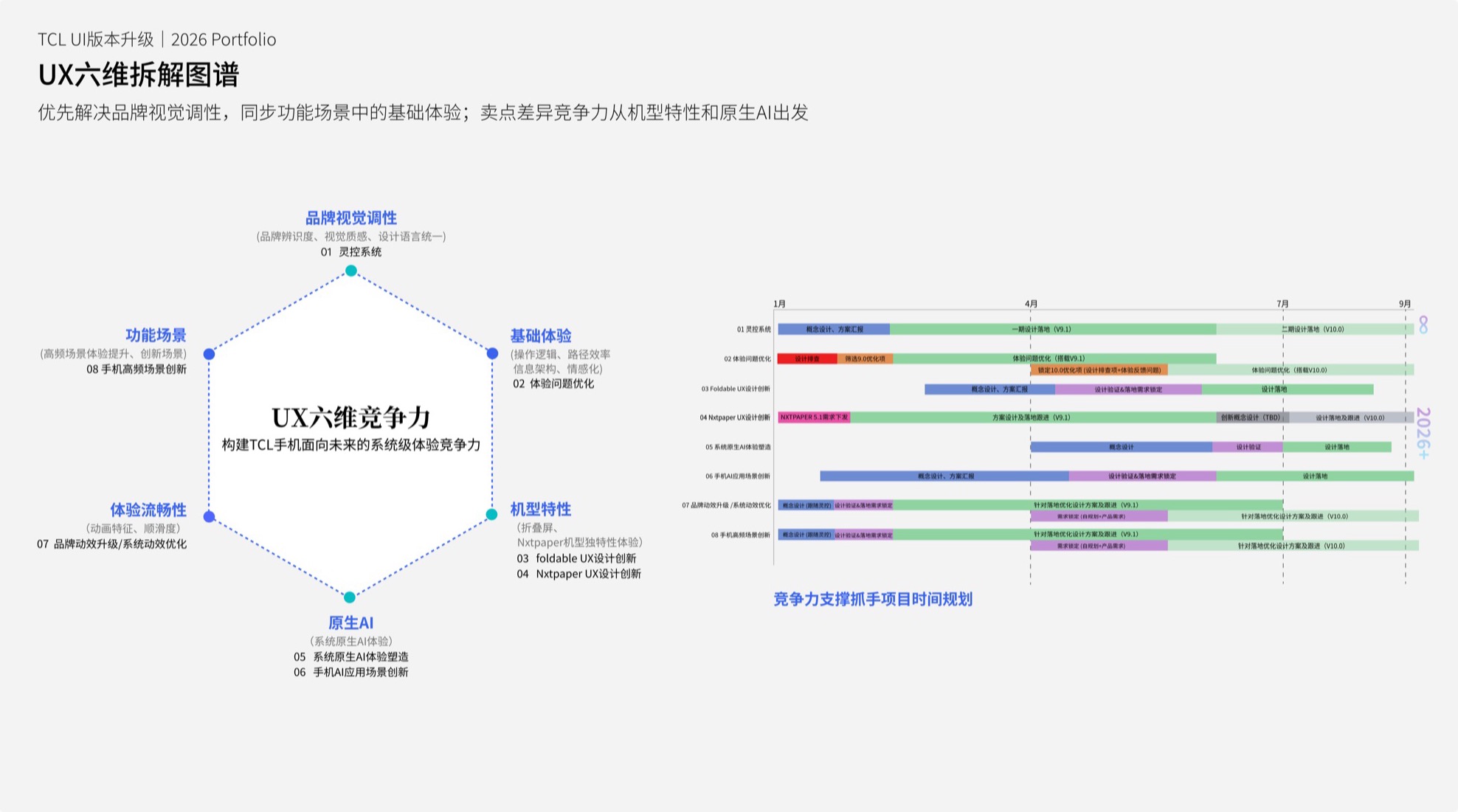
Task: Click the 锁定10.0优化项 orange bar
Action: 1099,369
